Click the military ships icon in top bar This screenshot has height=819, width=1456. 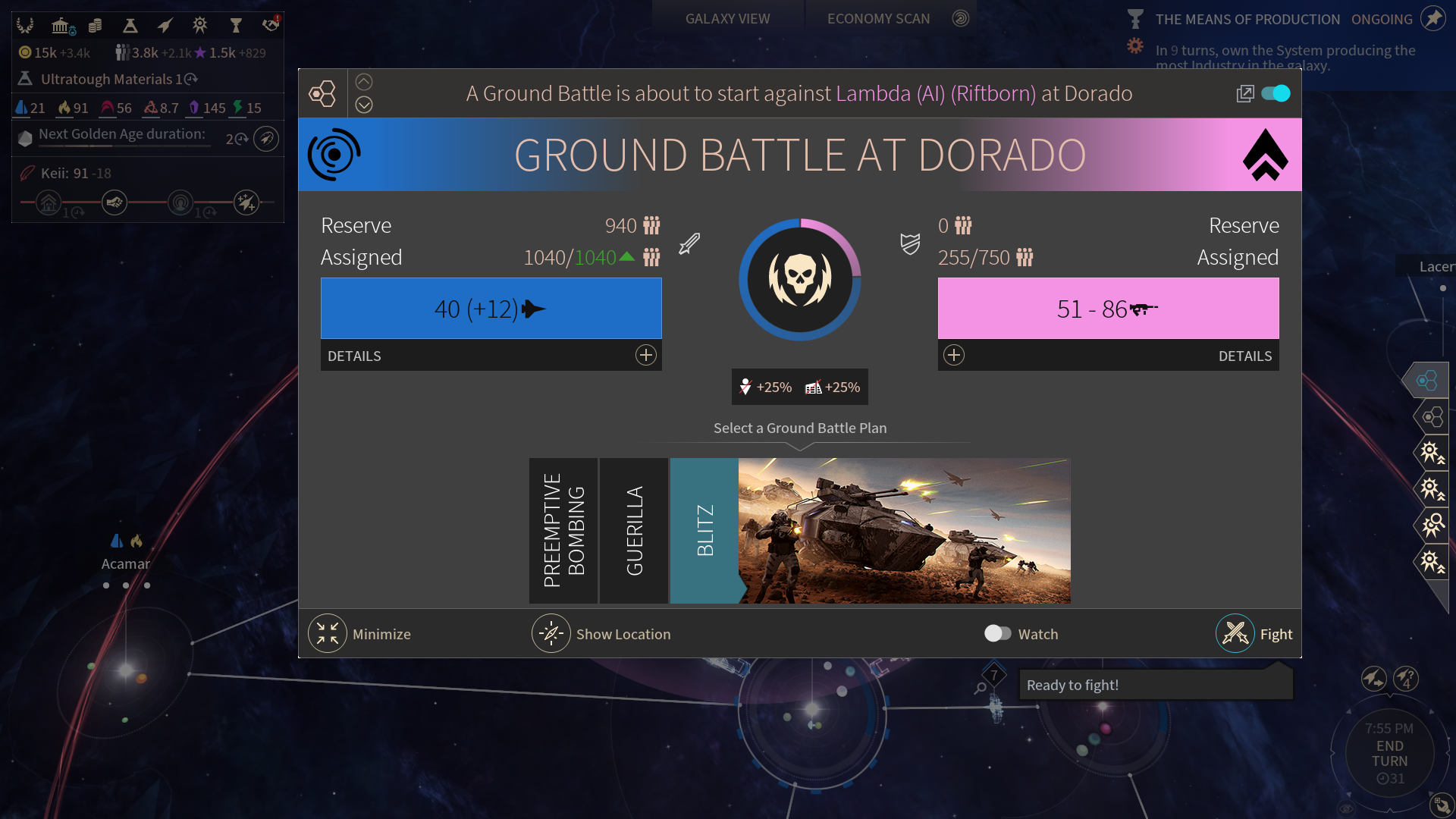(x=165, y=26)
